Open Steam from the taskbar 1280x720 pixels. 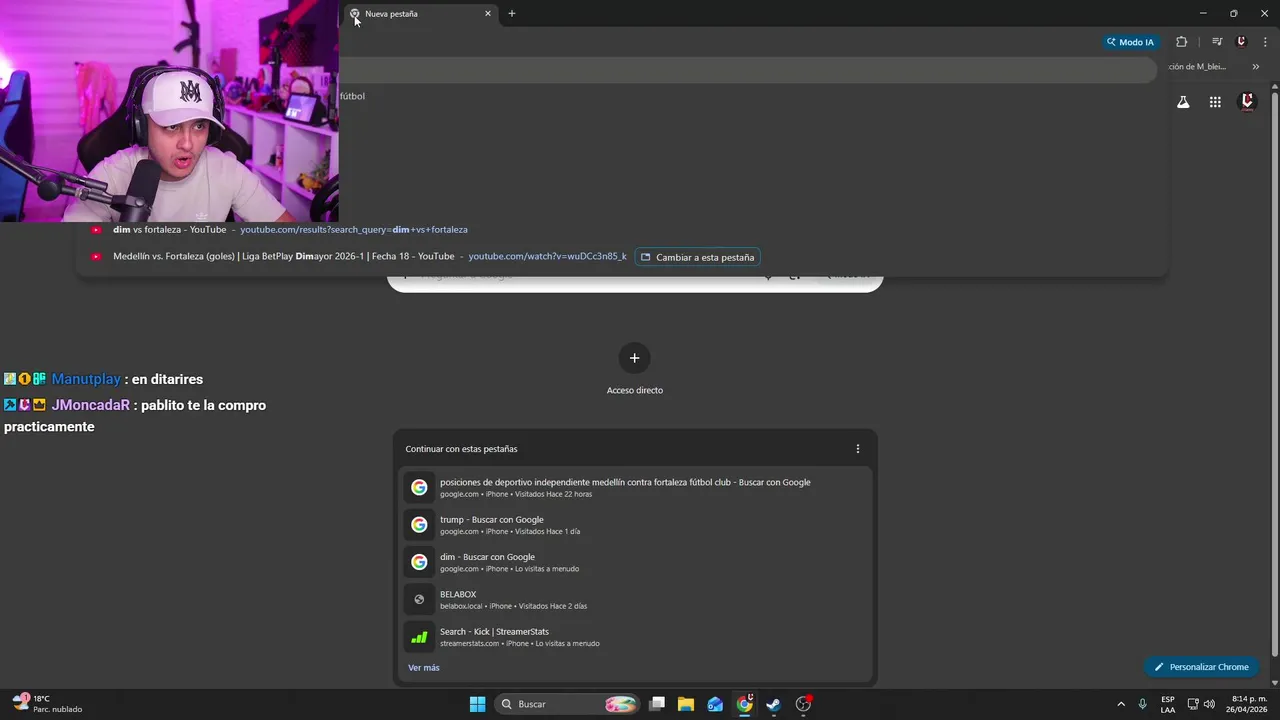773,704
